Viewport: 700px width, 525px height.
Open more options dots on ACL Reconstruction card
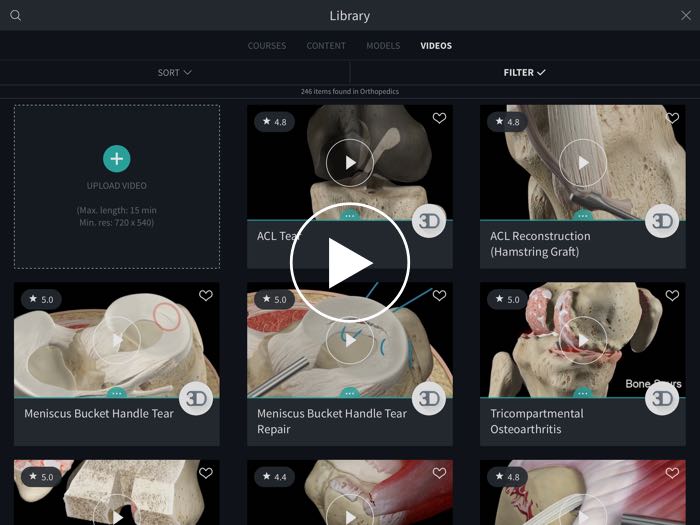coord(583,216)
